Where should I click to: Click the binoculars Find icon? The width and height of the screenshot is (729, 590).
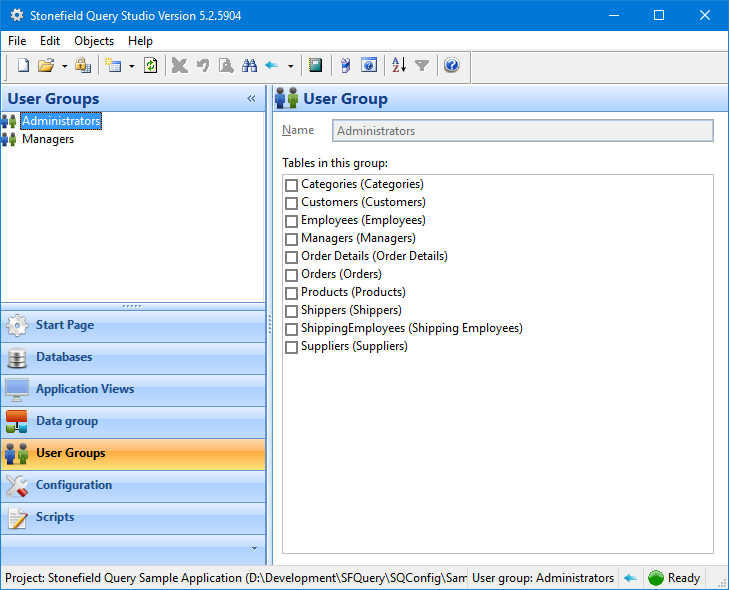249,66
